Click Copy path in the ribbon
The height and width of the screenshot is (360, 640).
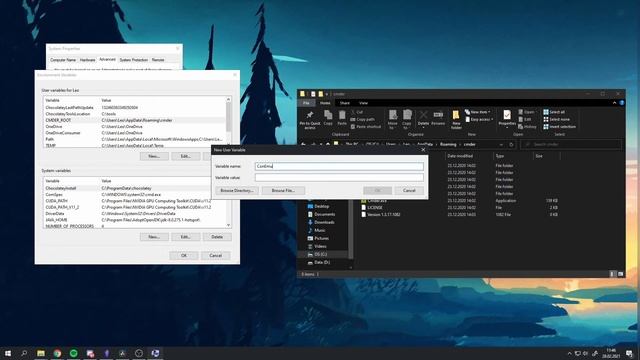pos(362,119)
